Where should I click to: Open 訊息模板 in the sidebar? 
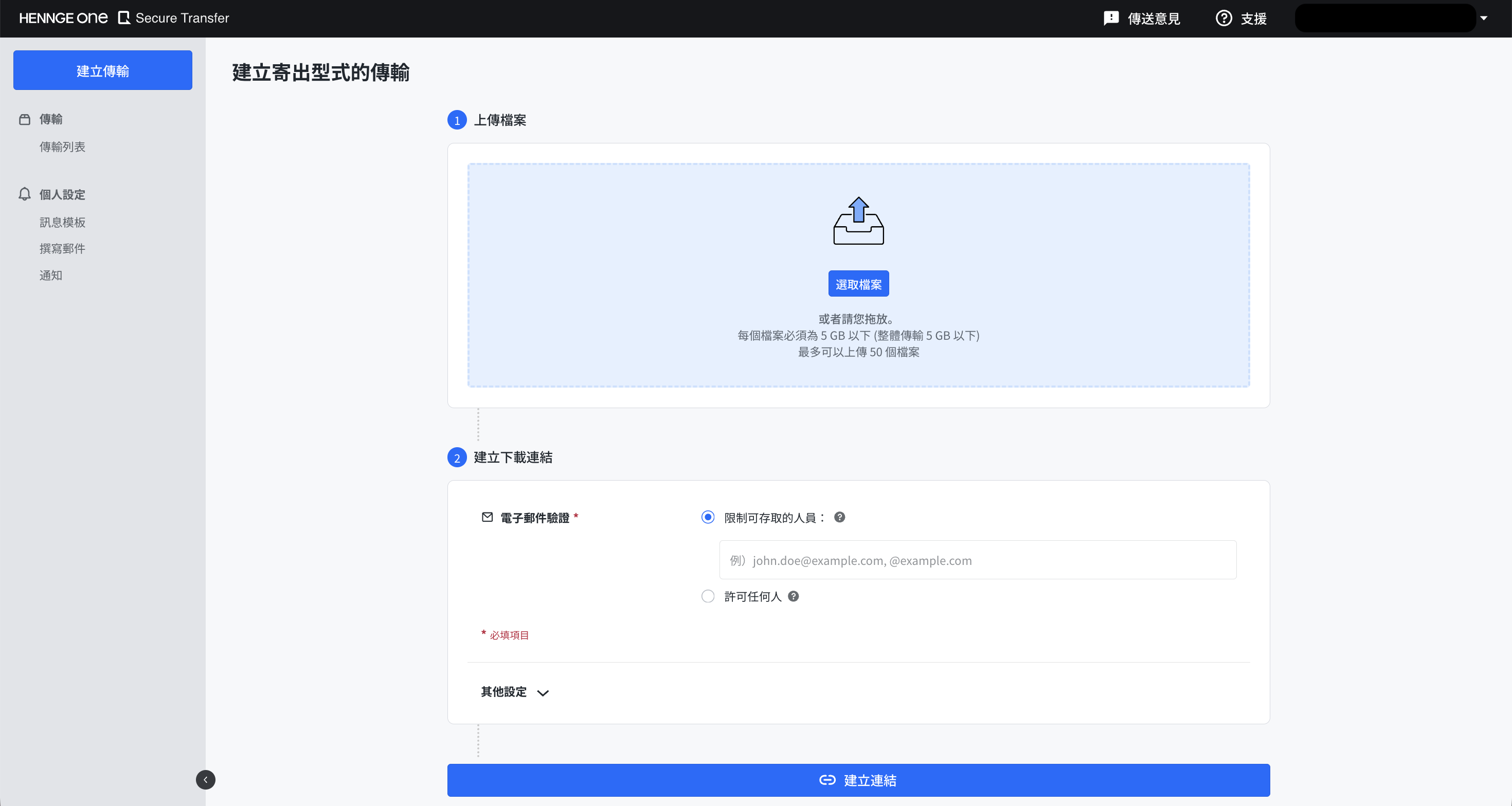(62, 223)
